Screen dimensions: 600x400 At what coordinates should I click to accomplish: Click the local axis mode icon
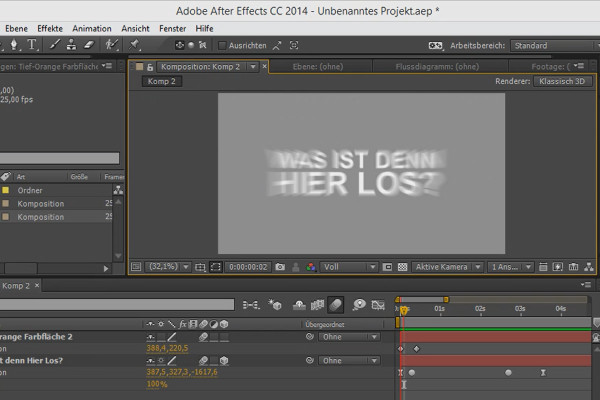pyautogui.click(x=179, y=45)
